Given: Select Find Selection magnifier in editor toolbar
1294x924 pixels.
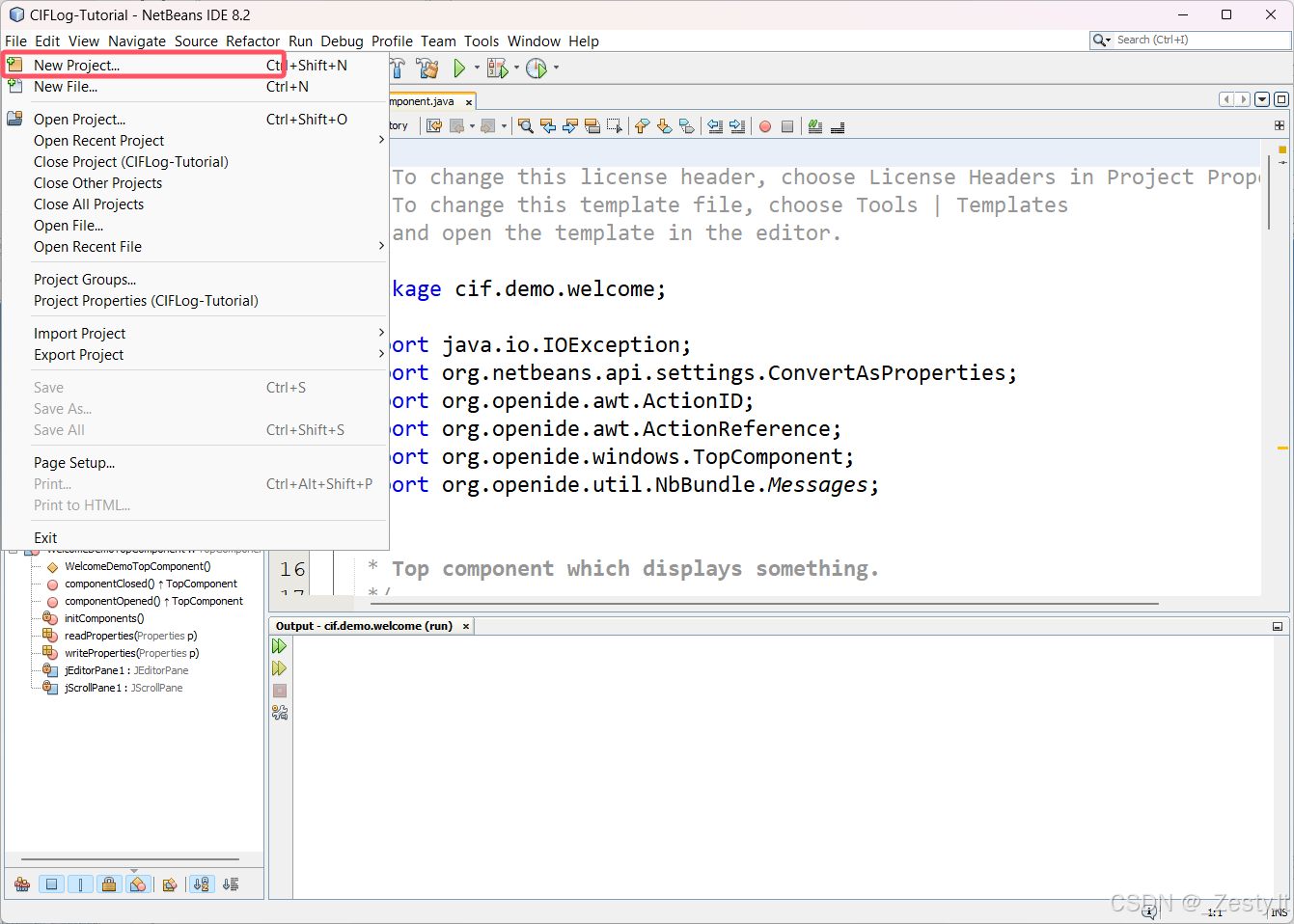Looking at the screenshot, I should (526, 126).
